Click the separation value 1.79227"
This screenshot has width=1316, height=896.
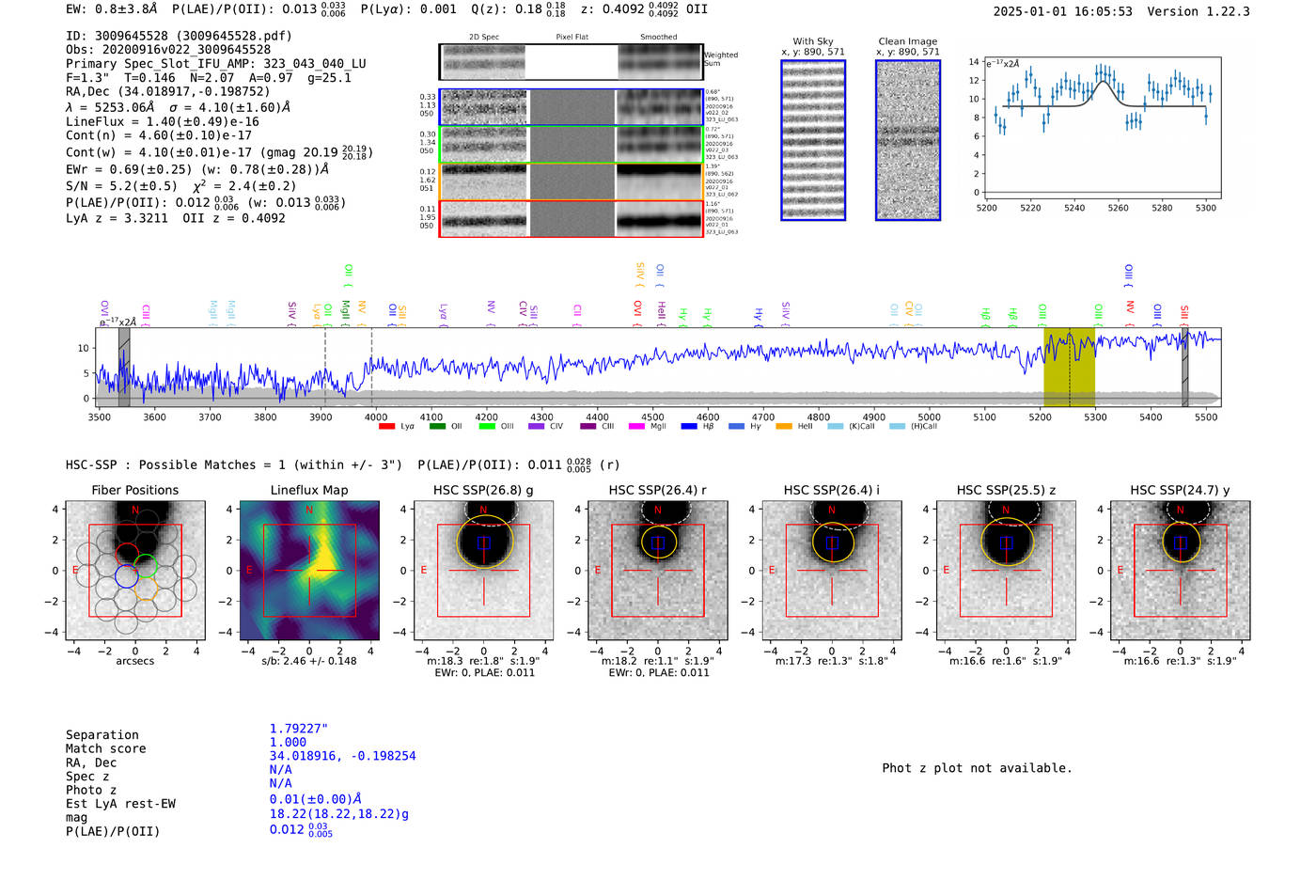point(298,729)
